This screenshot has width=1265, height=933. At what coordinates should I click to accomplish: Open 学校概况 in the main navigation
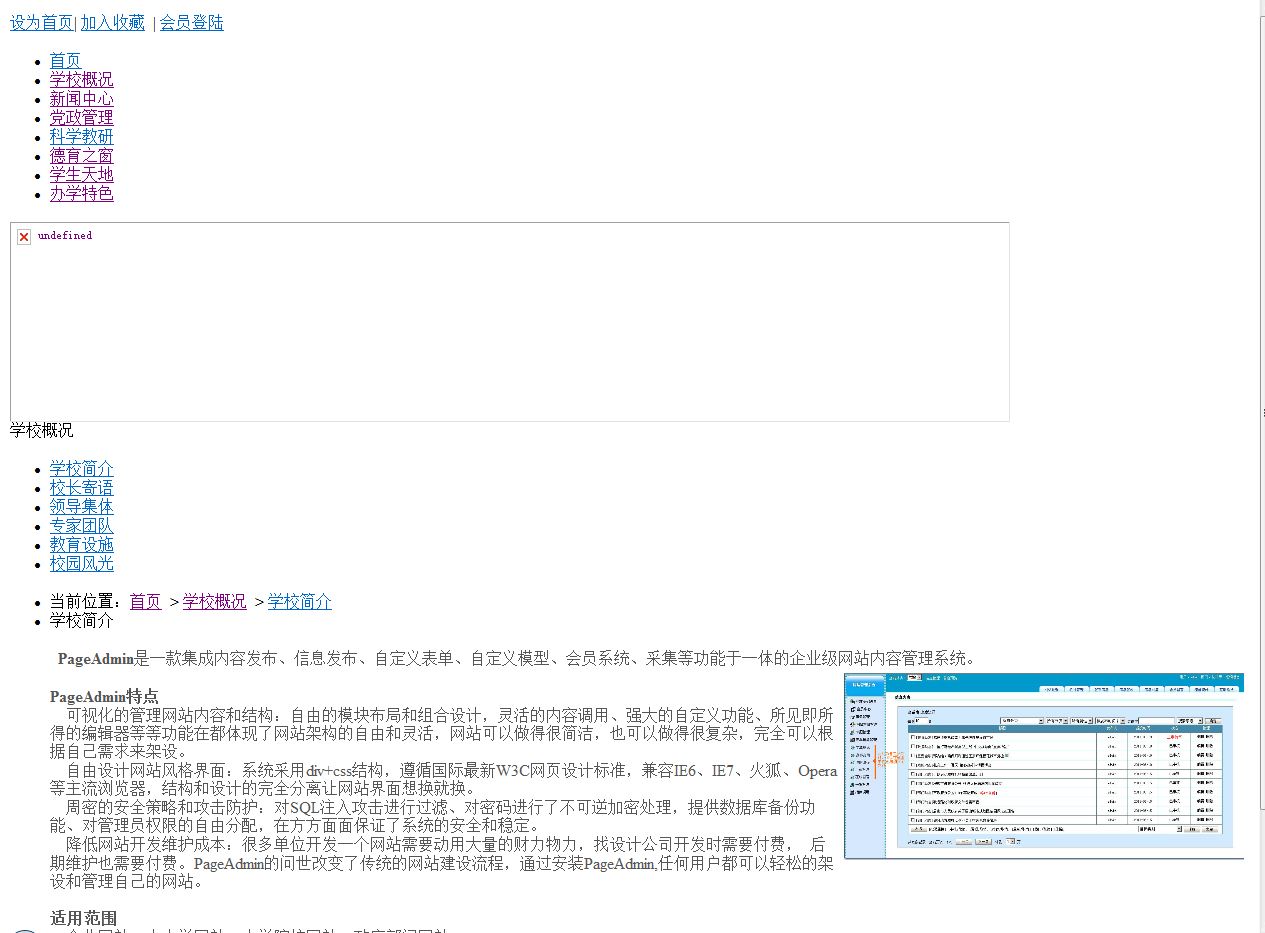click(82, 80)
